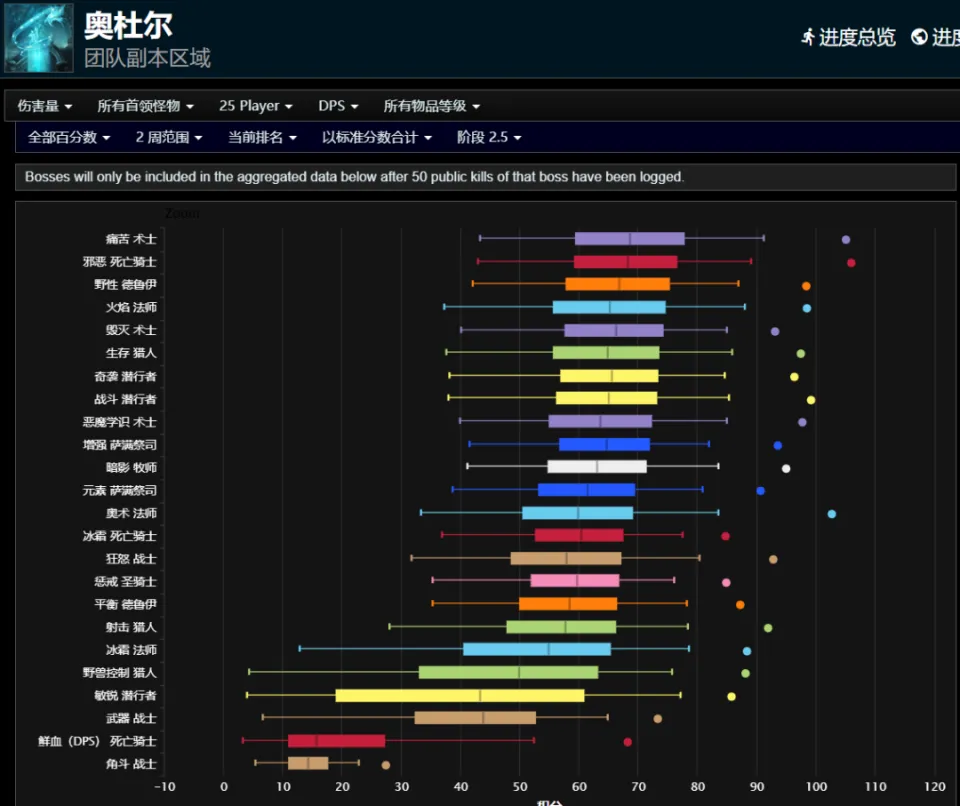Click the red 邪恶 死亡骑士 outlier dot

tap(851, 263)
